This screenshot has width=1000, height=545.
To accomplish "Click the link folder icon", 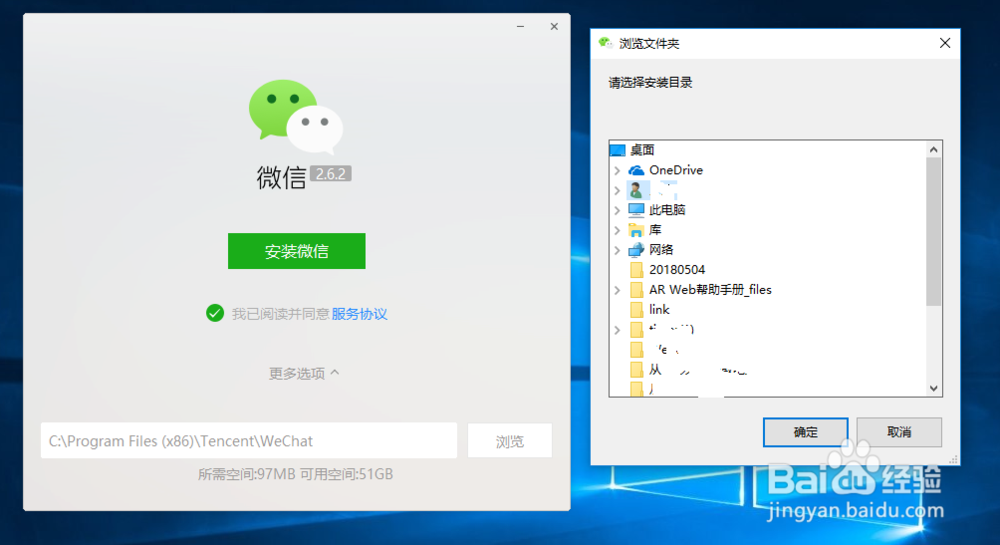I will 636,310.
